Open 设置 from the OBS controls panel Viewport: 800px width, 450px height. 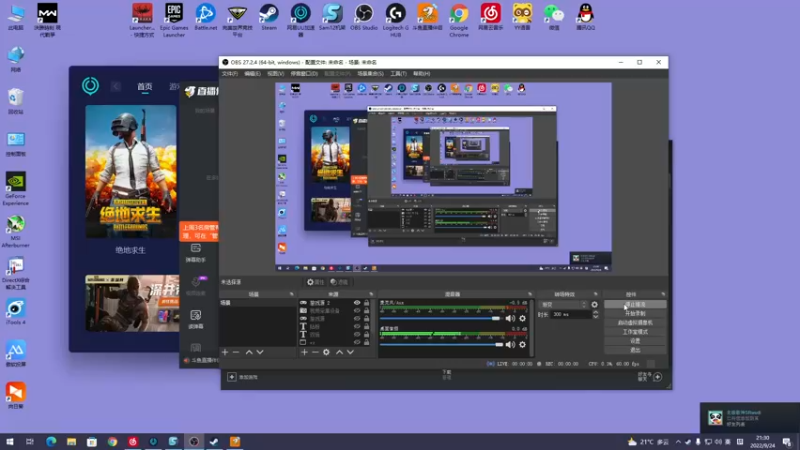tap(635, 341)
